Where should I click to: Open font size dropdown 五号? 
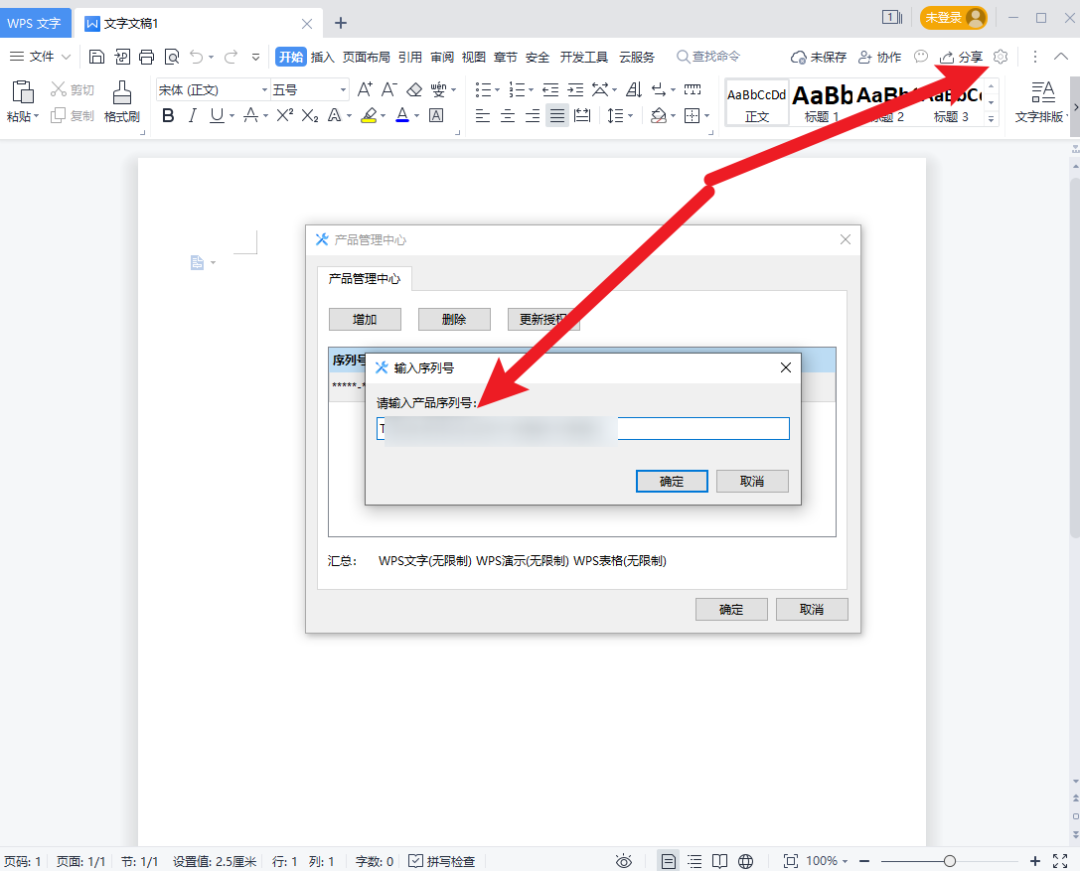tap(343, 90)
